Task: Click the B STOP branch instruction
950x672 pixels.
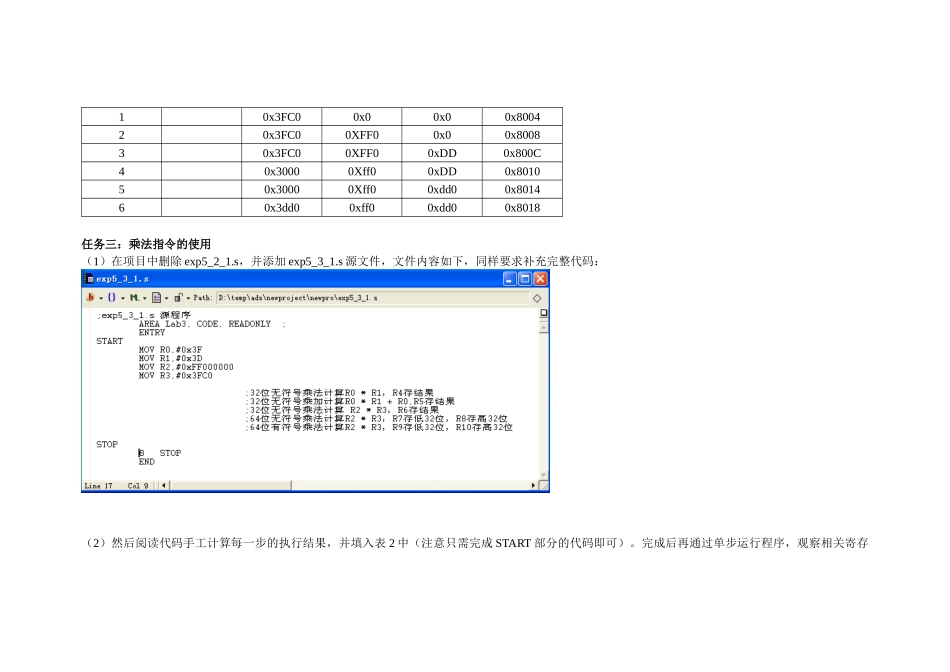Action: click(160, 453)
